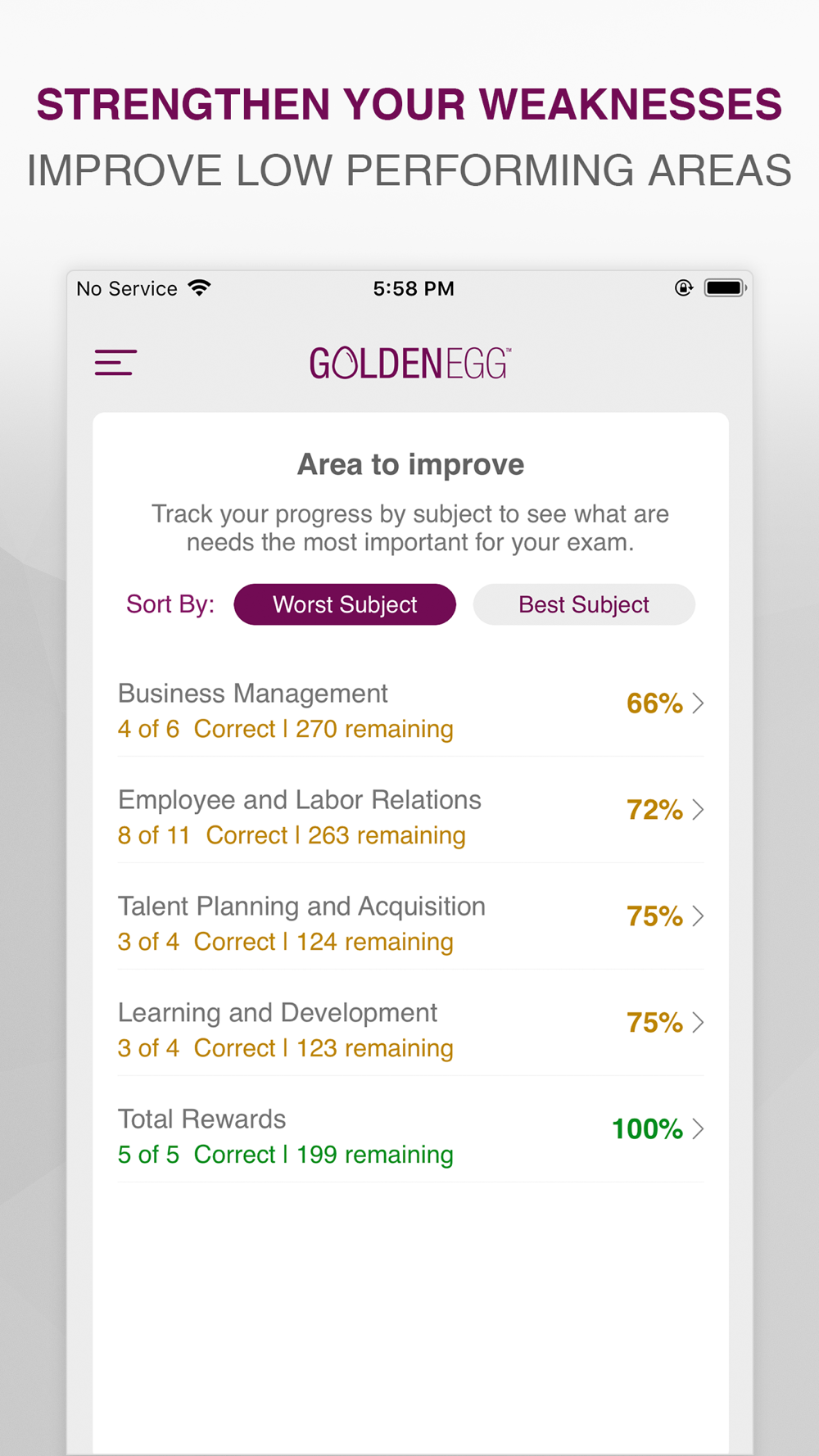Expand Employee and Labor Relations chevron

click(698, 810)
